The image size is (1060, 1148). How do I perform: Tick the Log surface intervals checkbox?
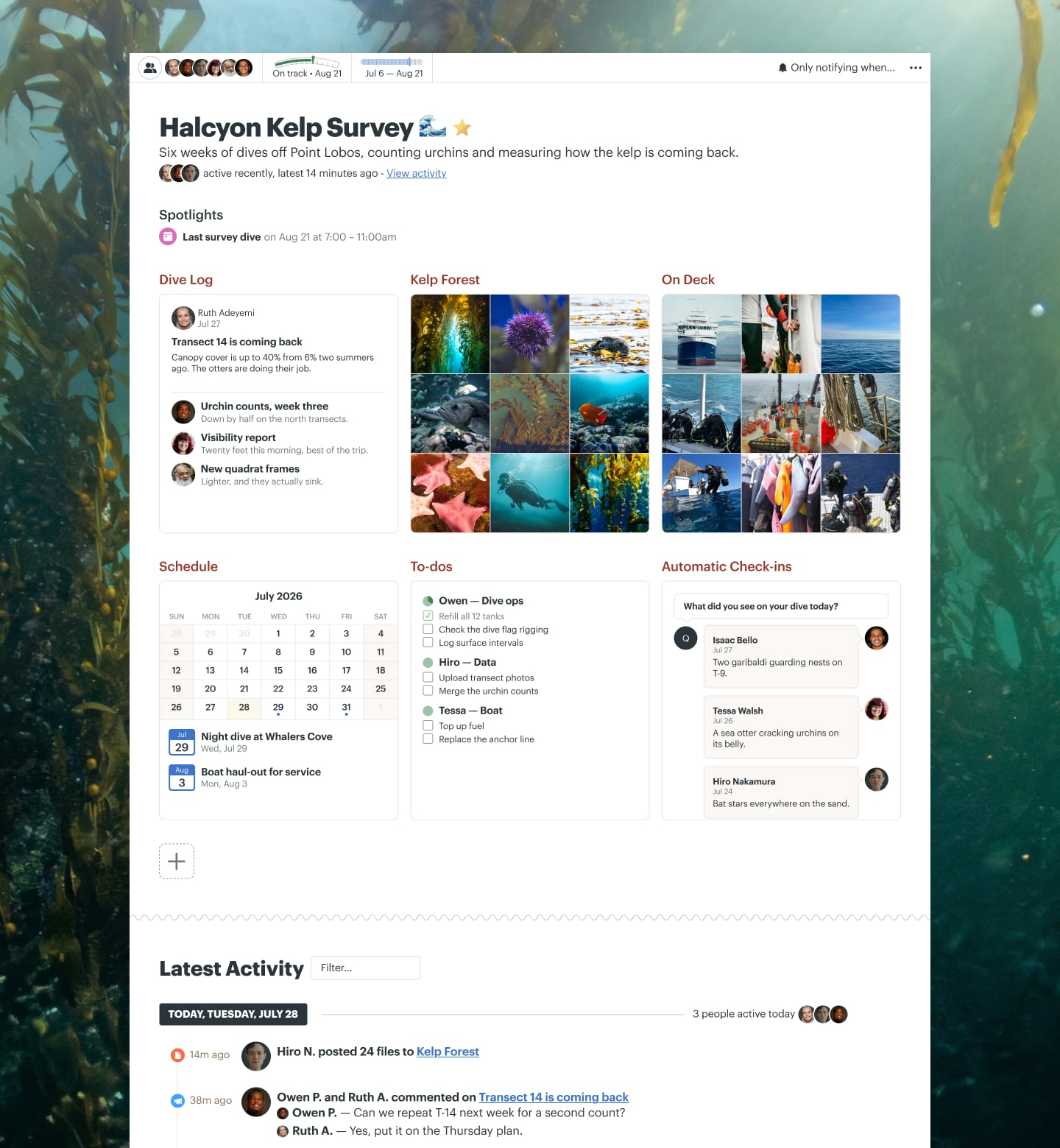pos(428,642)
